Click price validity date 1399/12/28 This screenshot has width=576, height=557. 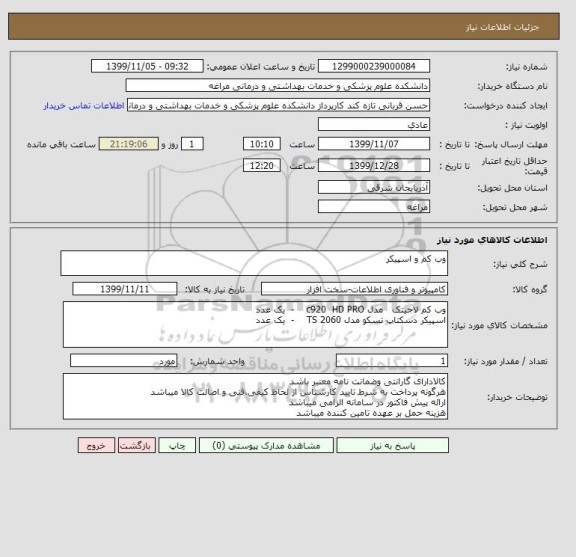pyautogui.click(x=374, y=165)
